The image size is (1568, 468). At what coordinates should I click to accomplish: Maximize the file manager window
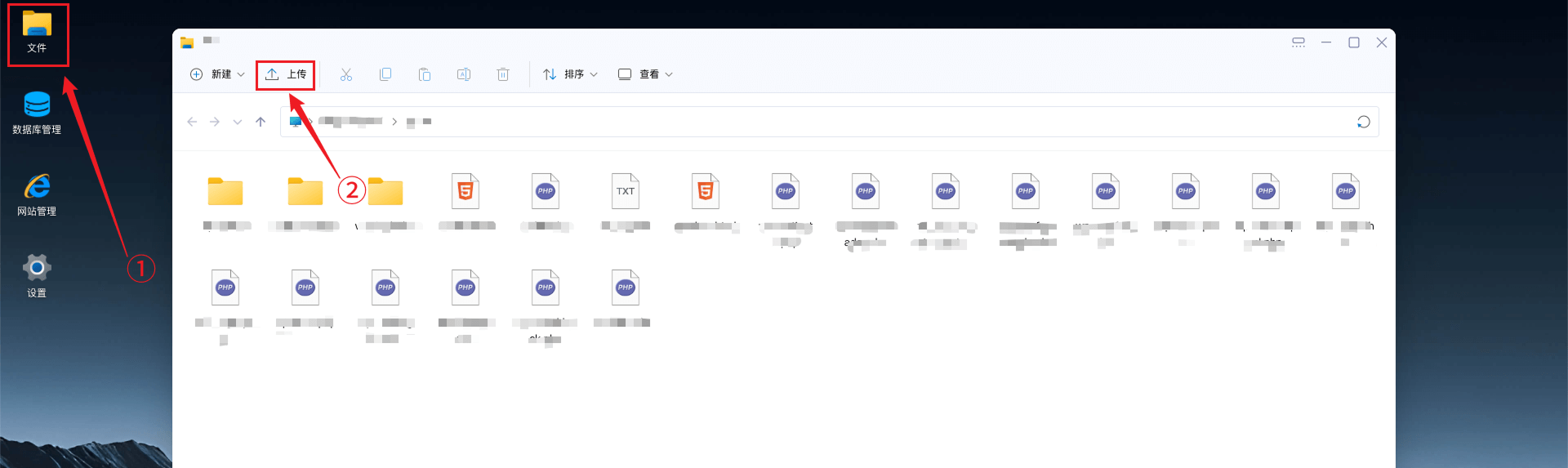click(1354, 42)
